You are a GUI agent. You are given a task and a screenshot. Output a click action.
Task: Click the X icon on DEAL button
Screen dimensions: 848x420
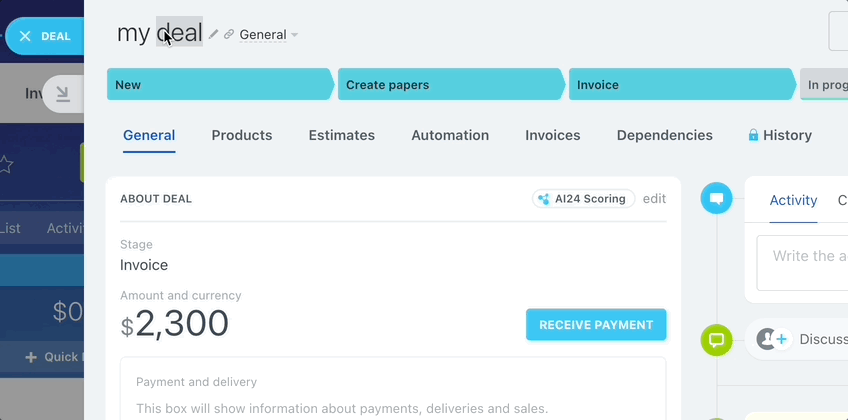pos(25,36)
